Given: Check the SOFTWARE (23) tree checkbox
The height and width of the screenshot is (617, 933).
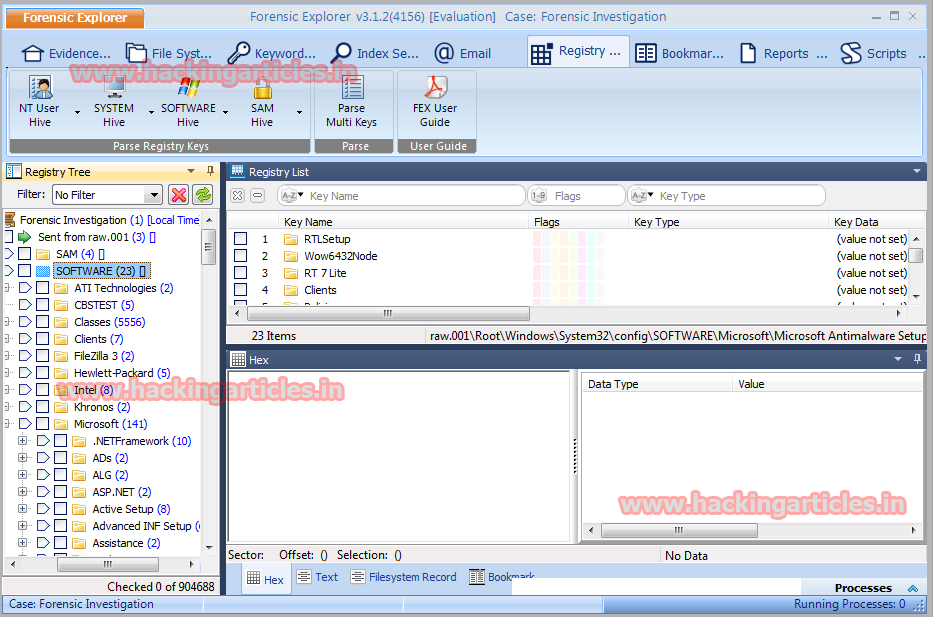Looking at the screenshot, I should click(24, 271).
